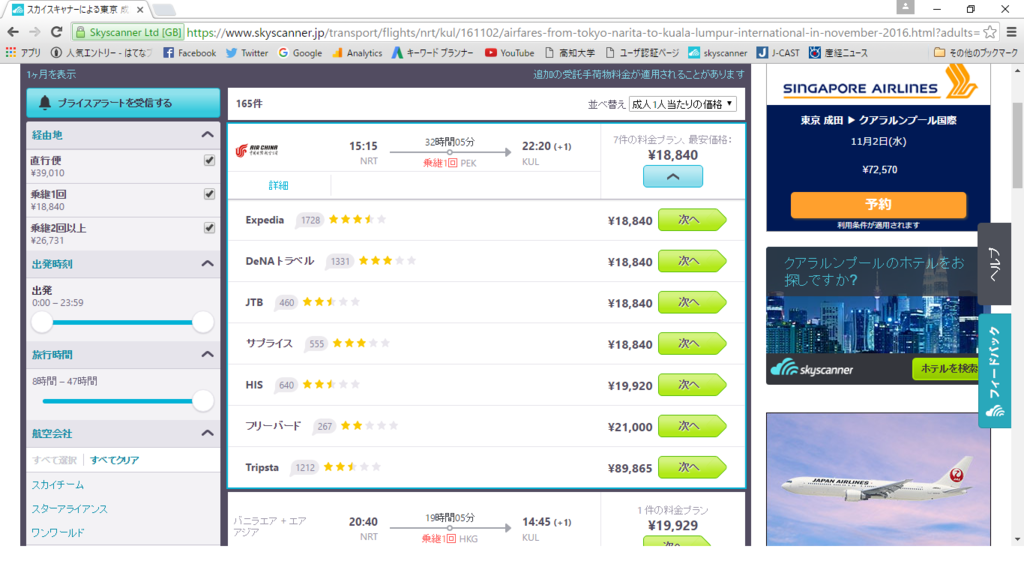Open その他のブックマーク folder
The width and height of the screenshot is (1024, 576).
click(976, 53)
